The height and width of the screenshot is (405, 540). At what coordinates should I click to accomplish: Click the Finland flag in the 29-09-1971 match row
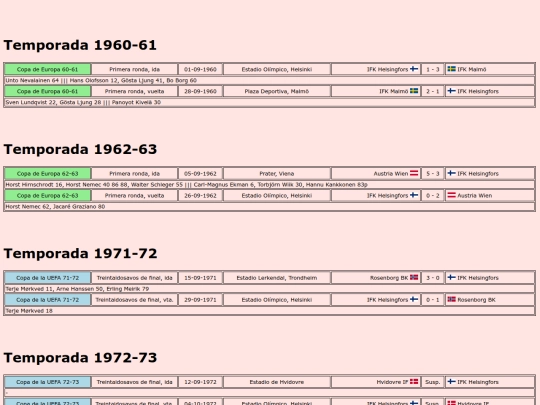coord(414,300)
